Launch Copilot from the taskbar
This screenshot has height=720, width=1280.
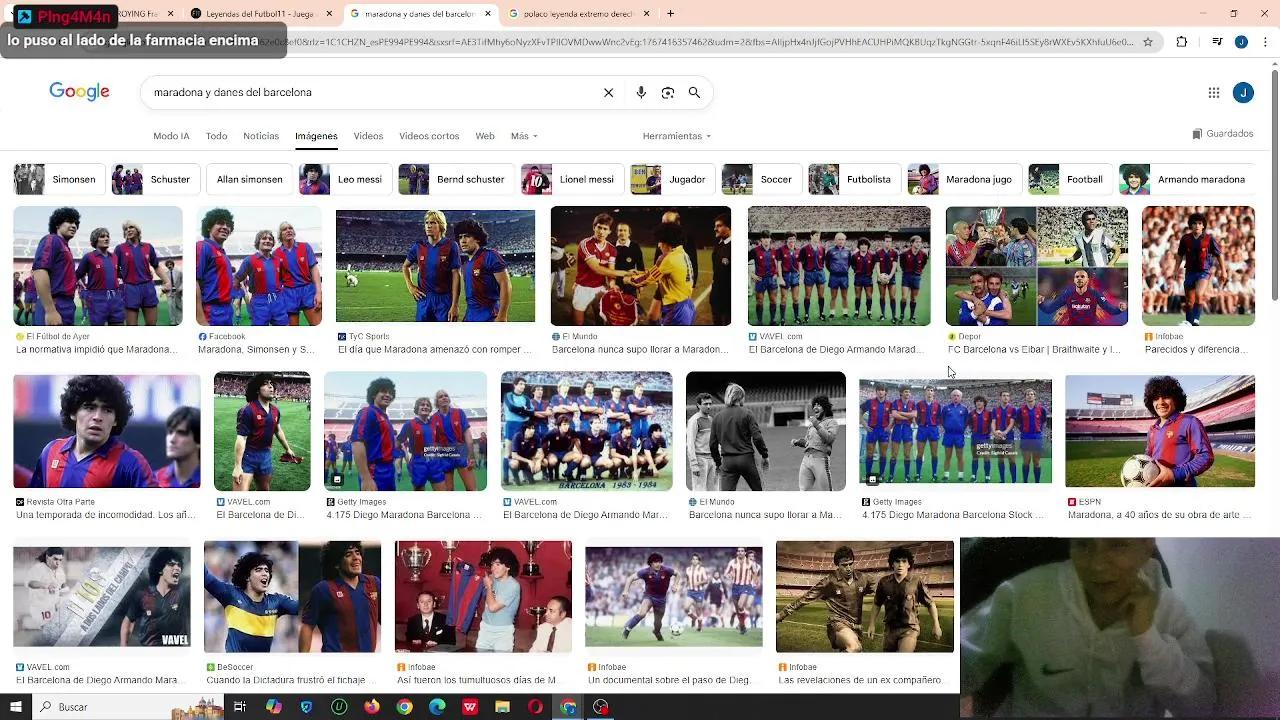click(x=273, y=707)
